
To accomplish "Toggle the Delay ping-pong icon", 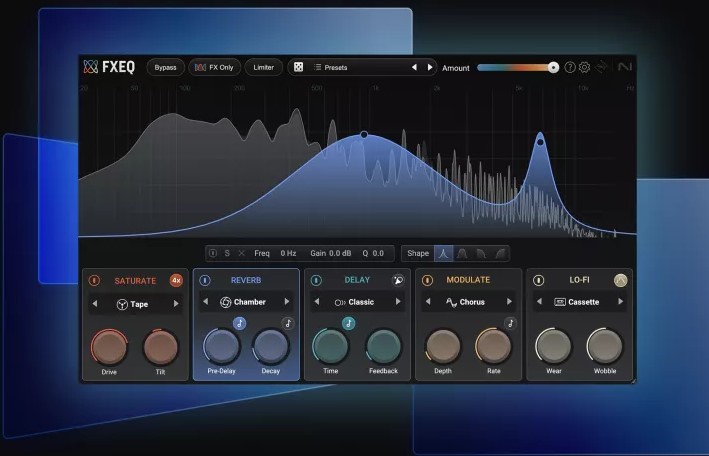I will [x=398, y=280].
